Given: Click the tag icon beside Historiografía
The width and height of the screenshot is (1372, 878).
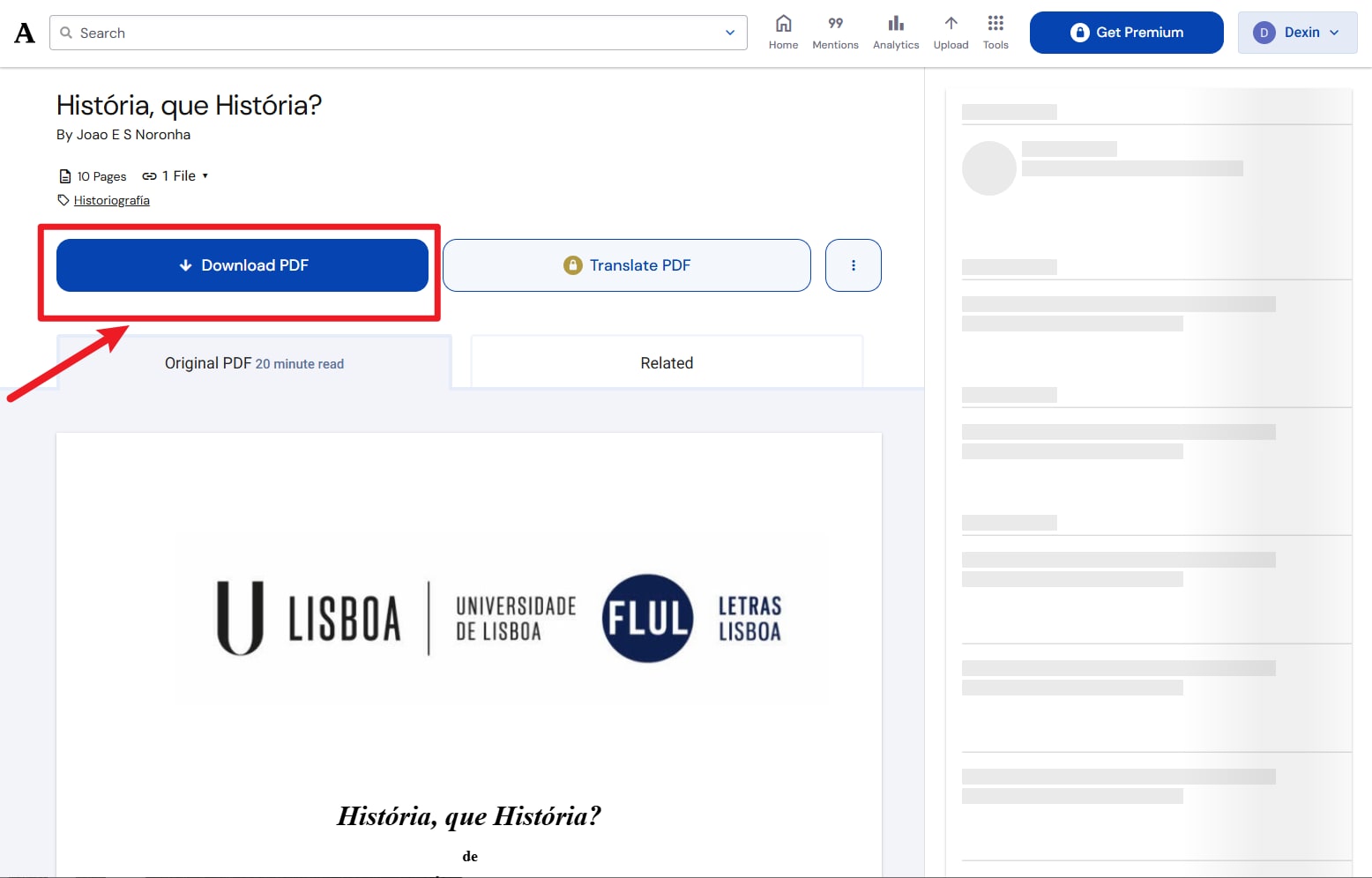Looking at the screenshot, I should click(x=63, y=200).
